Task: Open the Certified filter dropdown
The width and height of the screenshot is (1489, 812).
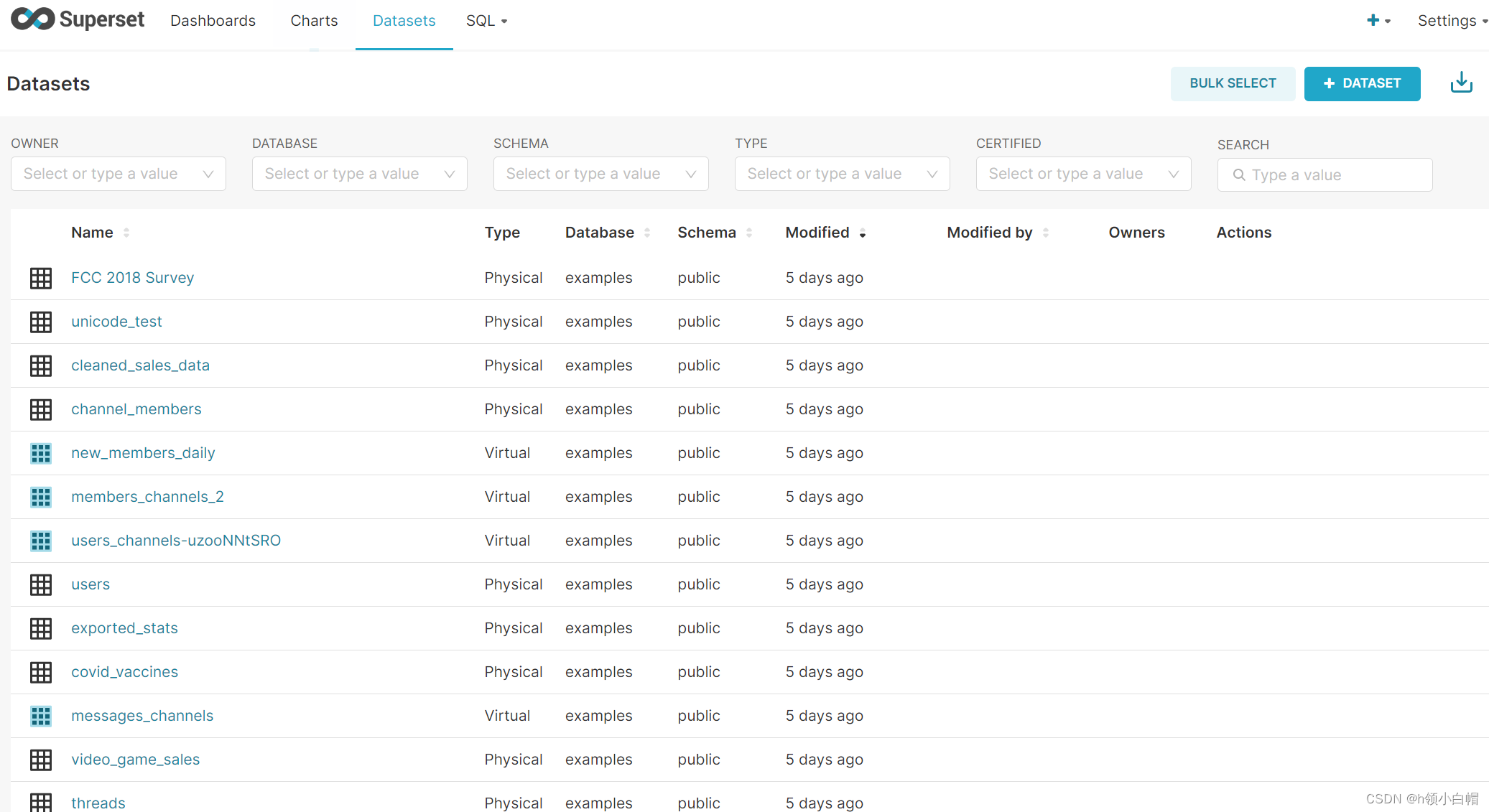Action: coord(1084,174)
